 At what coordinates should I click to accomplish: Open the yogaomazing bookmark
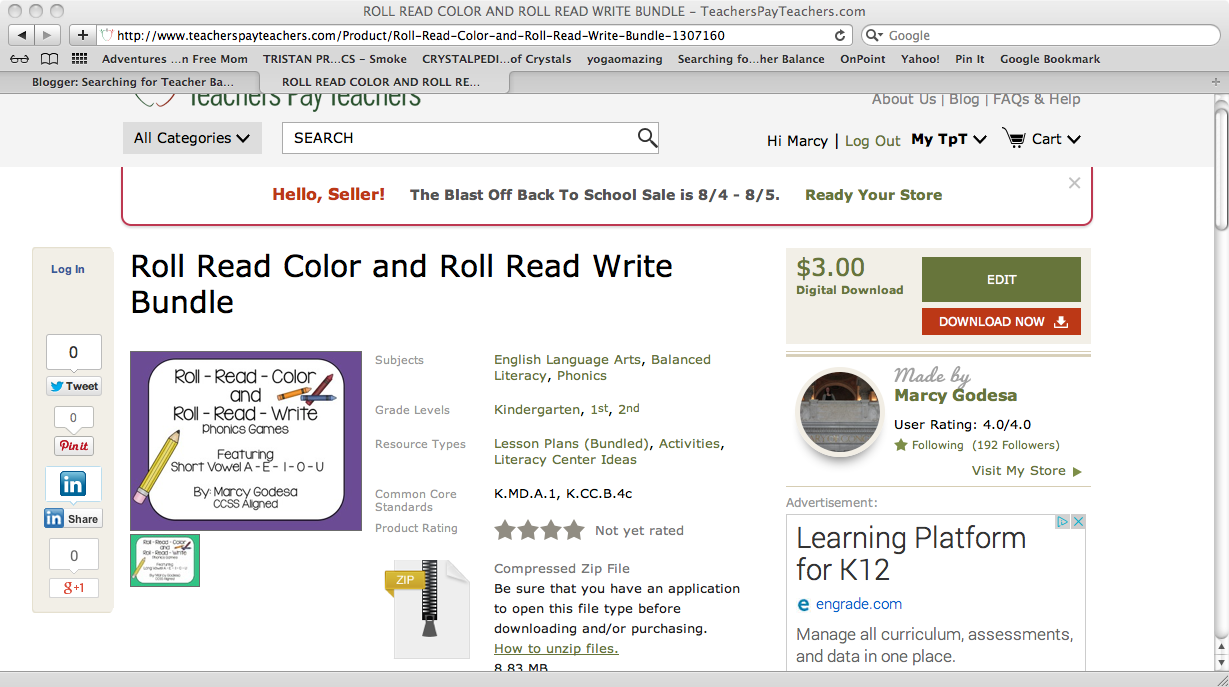(x=624, y=59)
